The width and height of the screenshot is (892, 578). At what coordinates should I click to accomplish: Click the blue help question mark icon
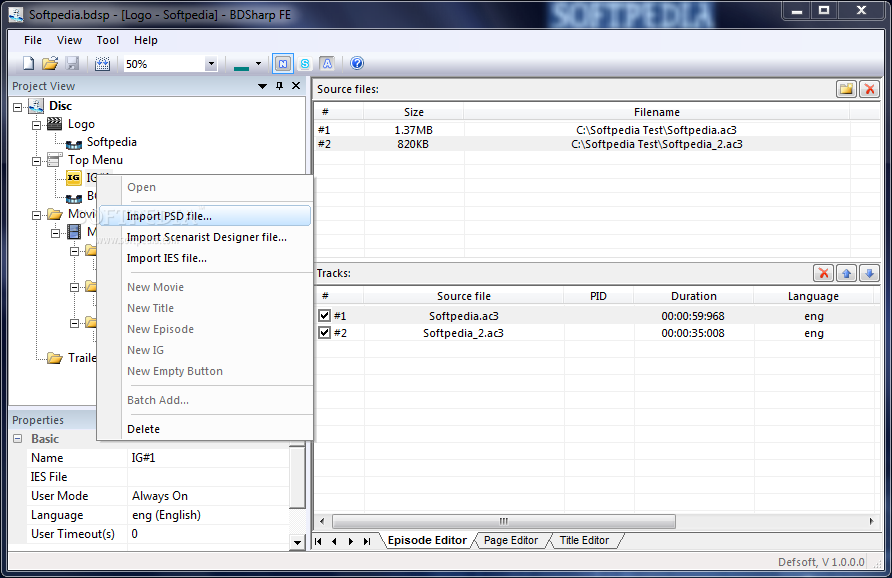[x=357, y=63]
